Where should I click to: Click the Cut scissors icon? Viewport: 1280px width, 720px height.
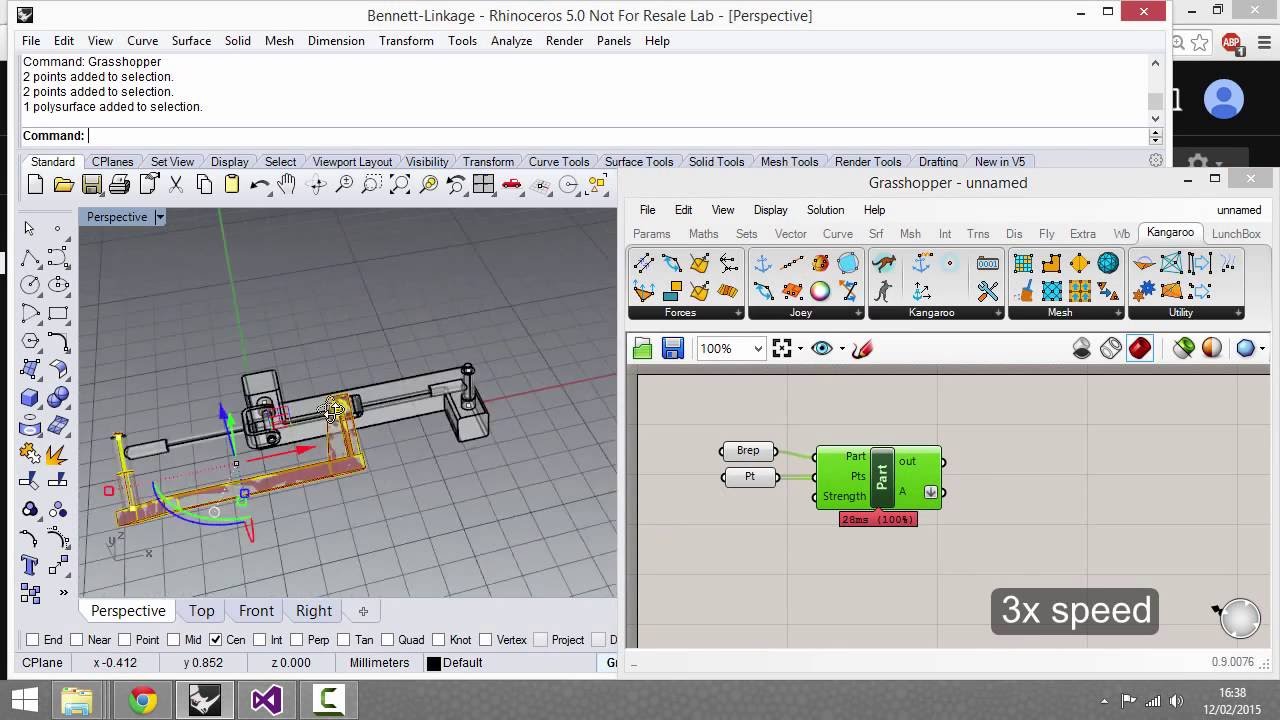[x=176, y=184]
